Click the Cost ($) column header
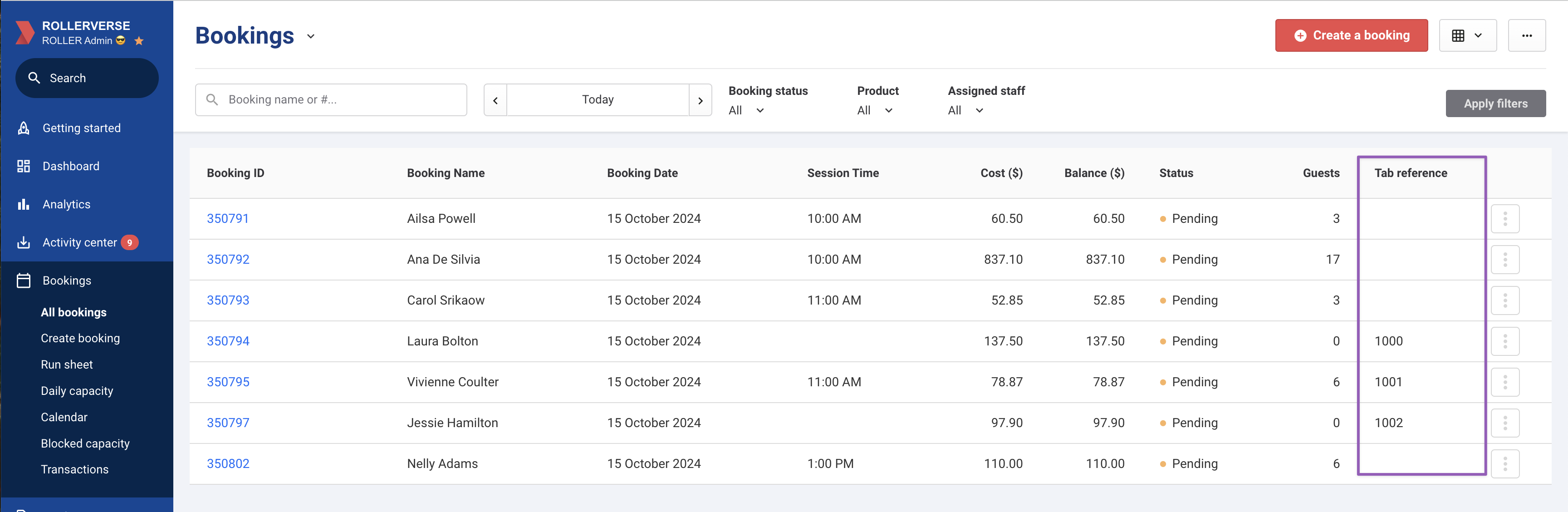1568x512 pixels. click(1001, 173)
